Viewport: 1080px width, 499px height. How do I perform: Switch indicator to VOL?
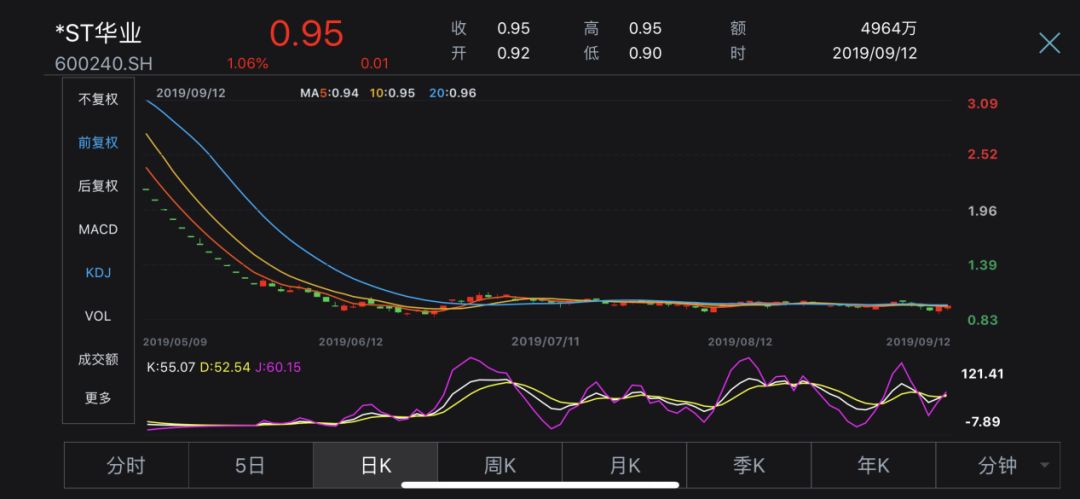98,316
